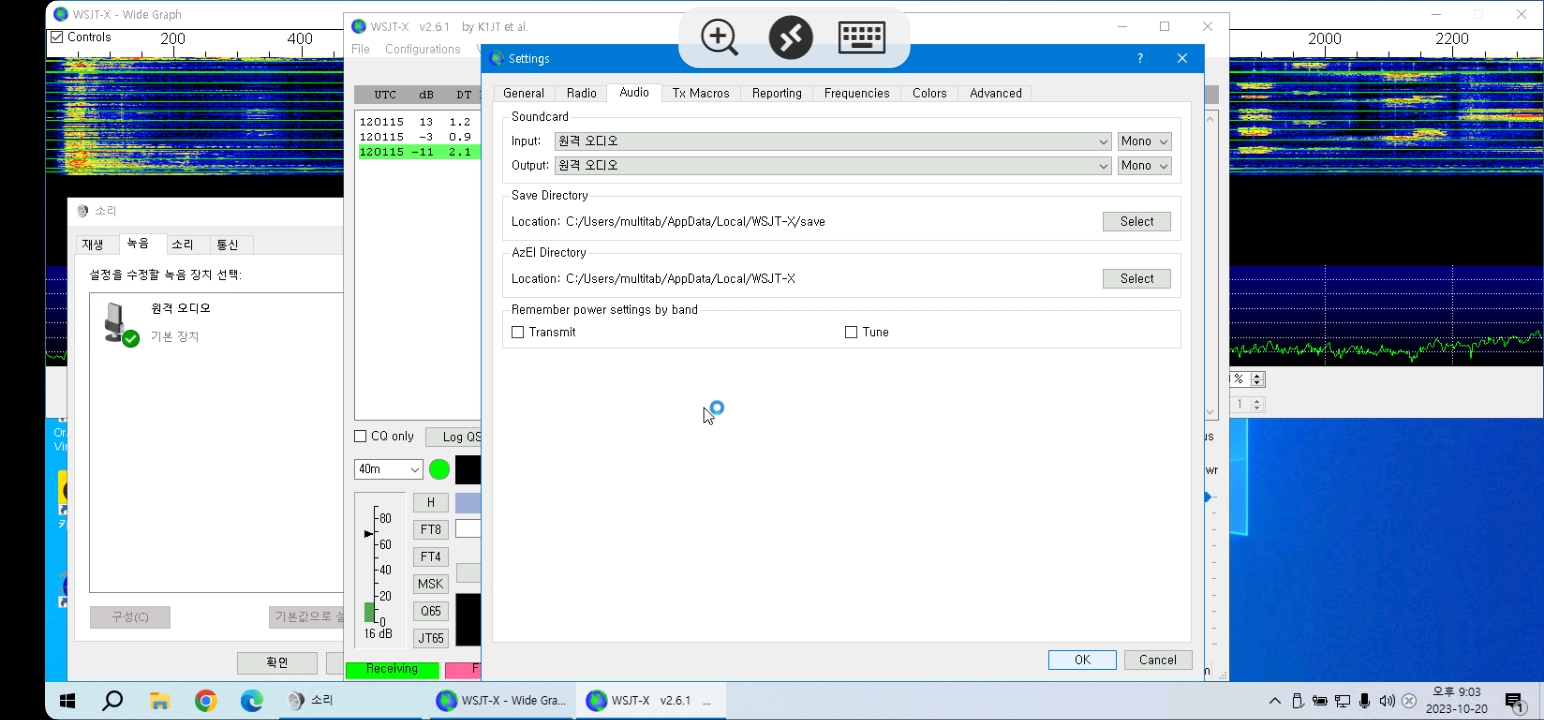The image size is (1544, 720).
Task: Click the green circular status indicator by 40m
Action: [x=439, y=469]
